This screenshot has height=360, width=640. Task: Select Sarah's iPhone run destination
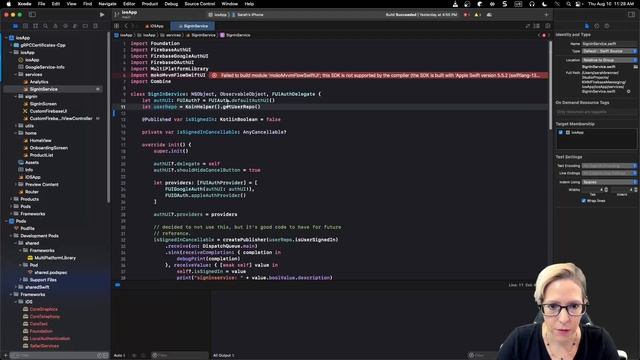pyautogui.click(x=248, y=15)
